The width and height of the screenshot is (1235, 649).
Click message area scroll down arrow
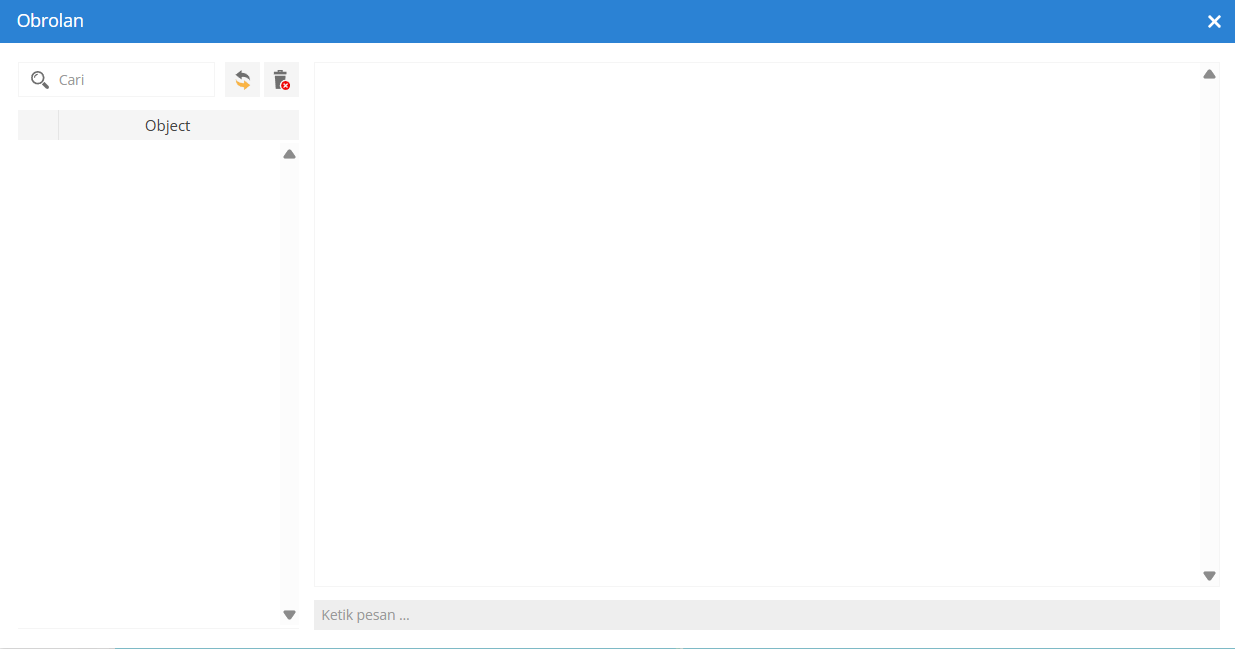(1210, 576)
